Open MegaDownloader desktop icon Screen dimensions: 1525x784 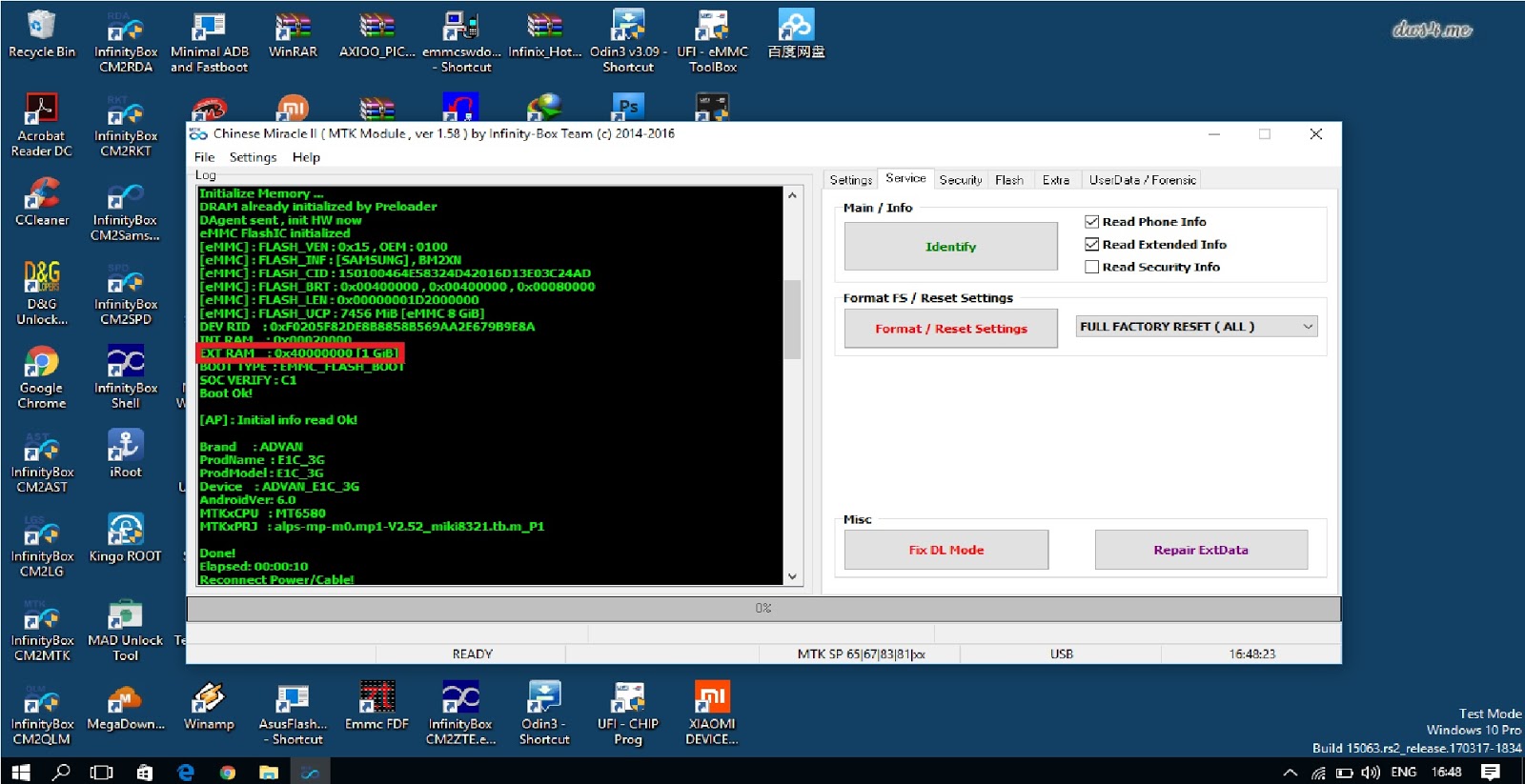[126, 705]
